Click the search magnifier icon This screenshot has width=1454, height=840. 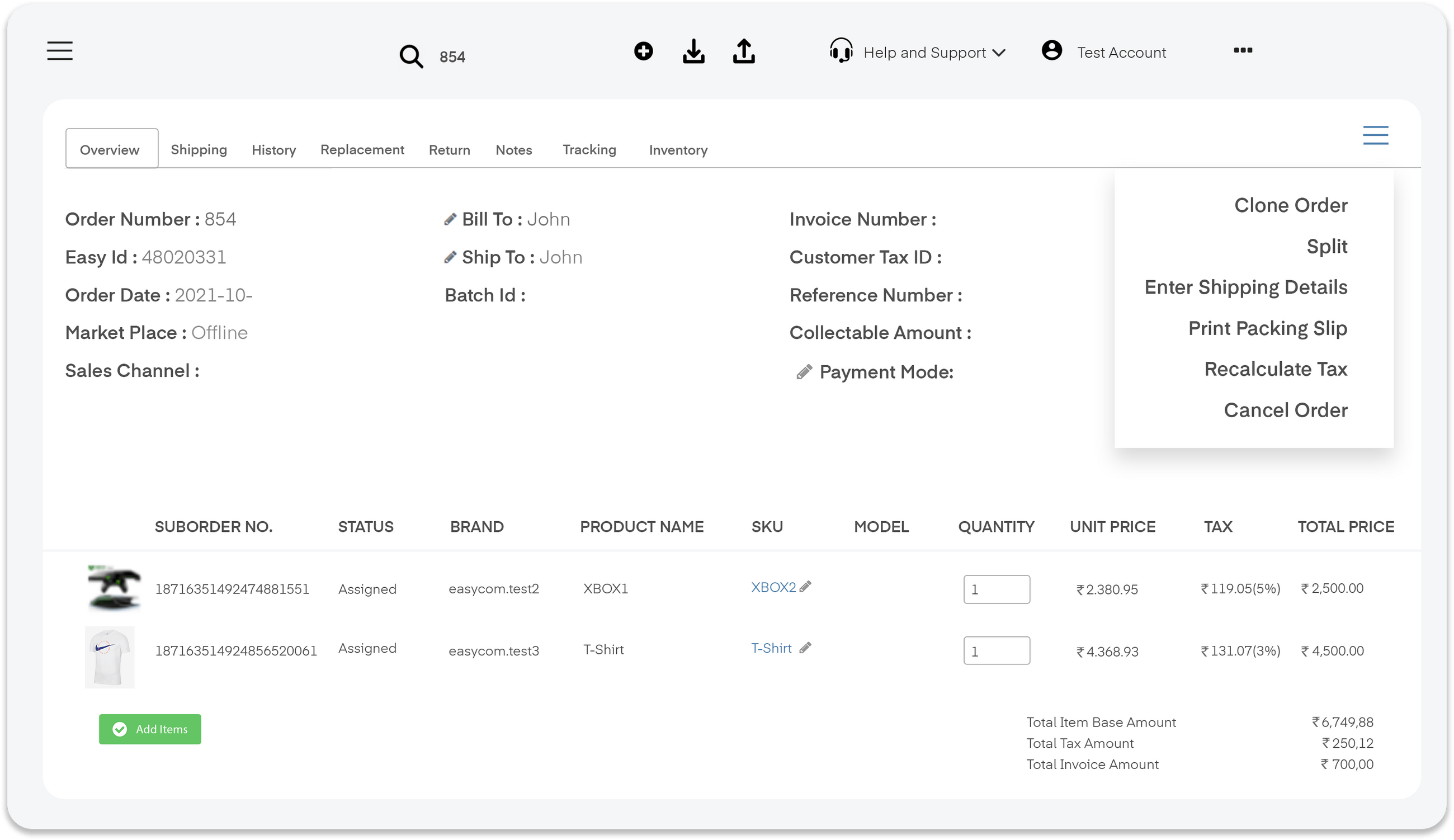point(410,55)
